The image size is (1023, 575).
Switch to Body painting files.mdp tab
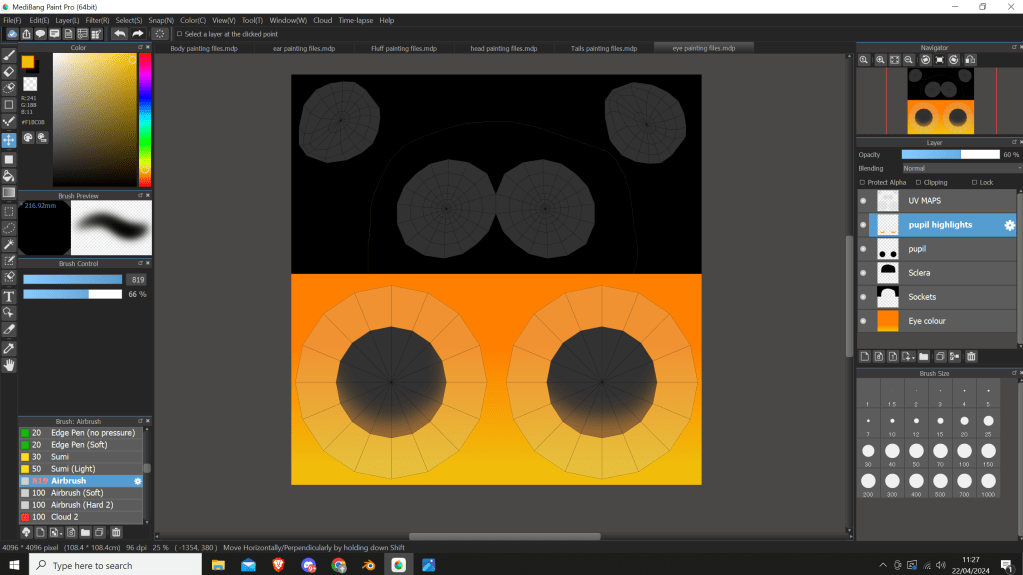[204, 48]
